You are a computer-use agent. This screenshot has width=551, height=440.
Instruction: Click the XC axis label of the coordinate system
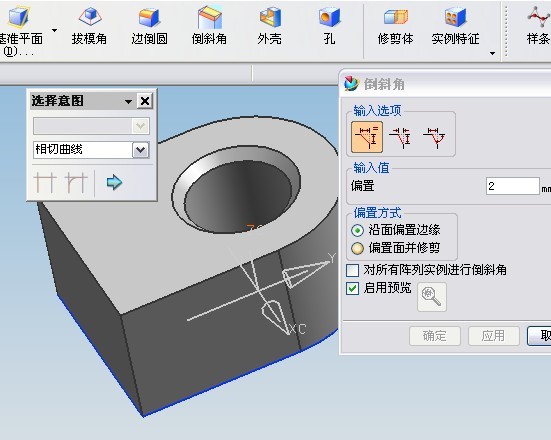[x=298, y=330]
